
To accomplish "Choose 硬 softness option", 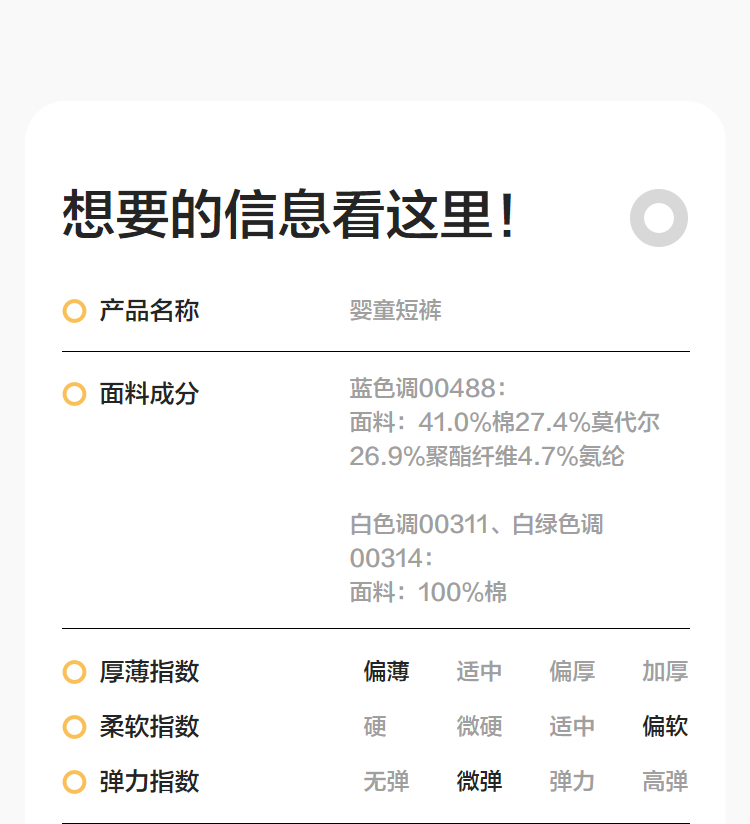I will [x=375, y=727].
